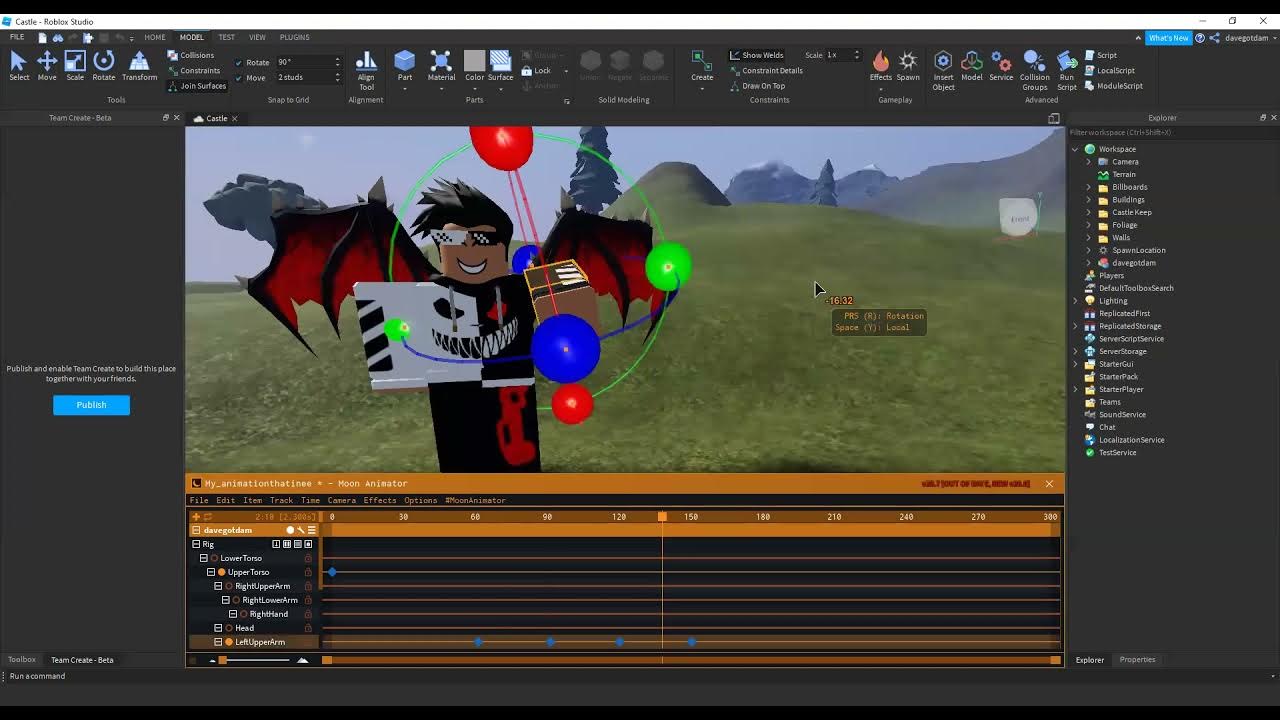Click the Service icon
Screen dimensions: 1280x720
(1001, 66)
